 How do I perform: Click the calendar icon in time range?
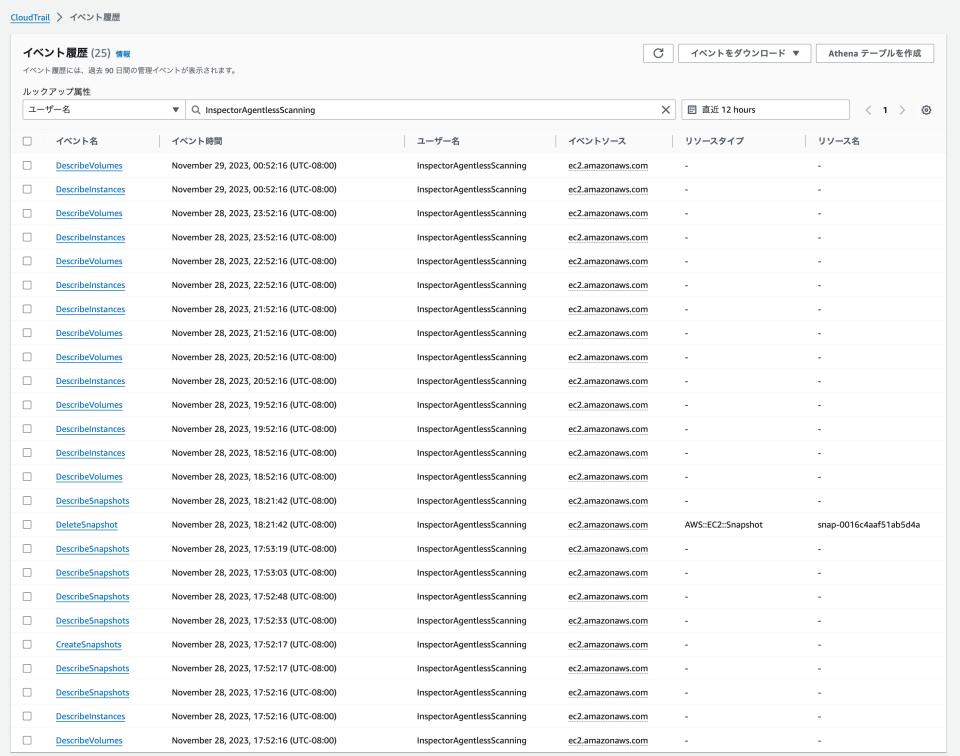point(692,110)
